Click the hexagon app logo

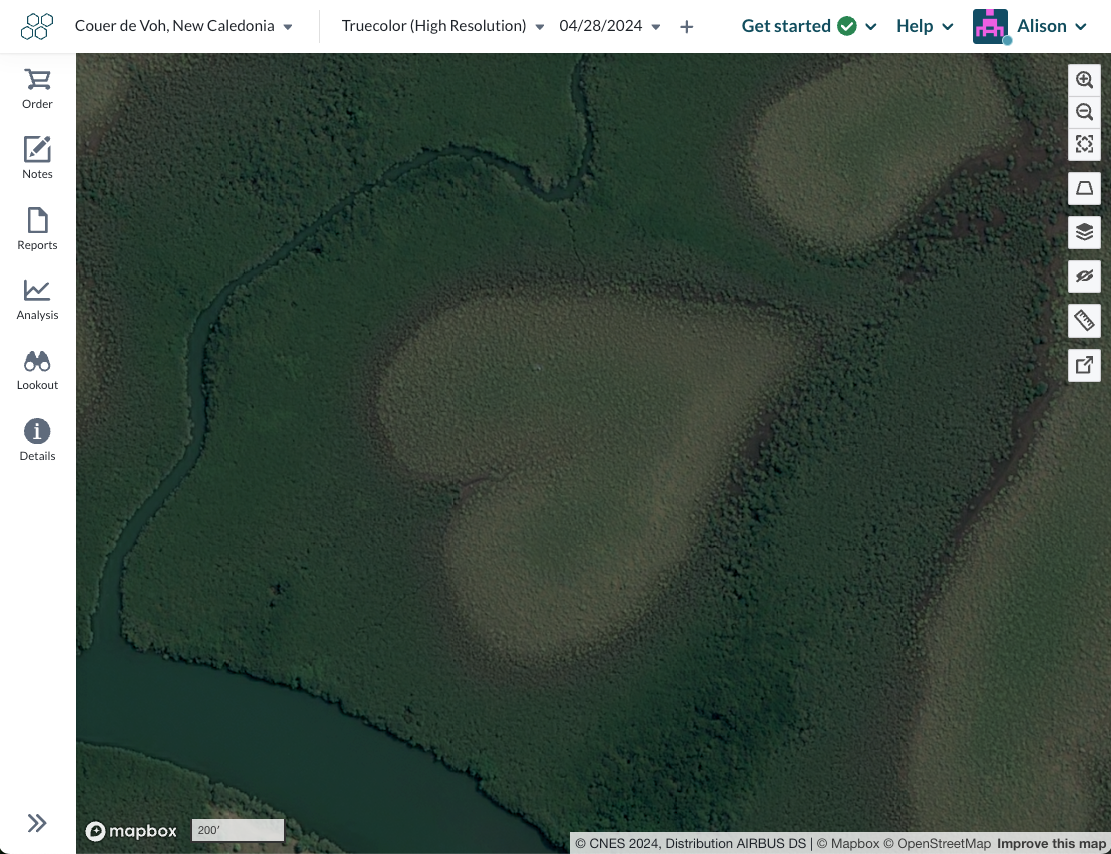click(x=37, y=26)
